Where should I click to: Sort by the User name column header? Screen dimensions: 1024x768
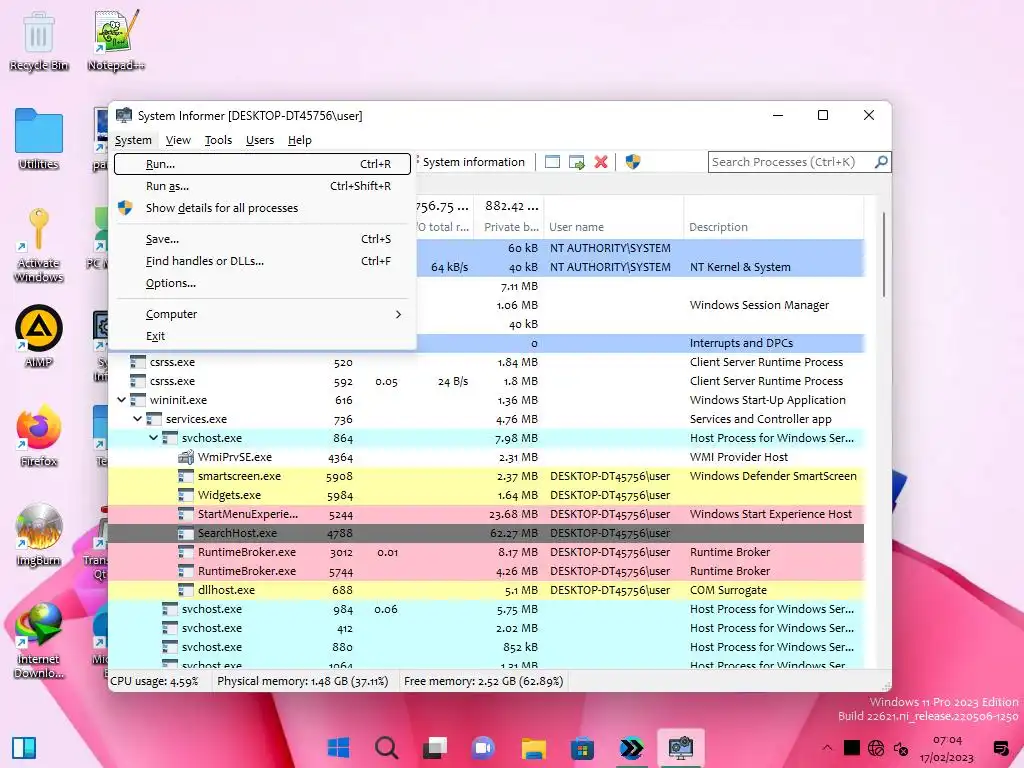(x=613, y=227)
